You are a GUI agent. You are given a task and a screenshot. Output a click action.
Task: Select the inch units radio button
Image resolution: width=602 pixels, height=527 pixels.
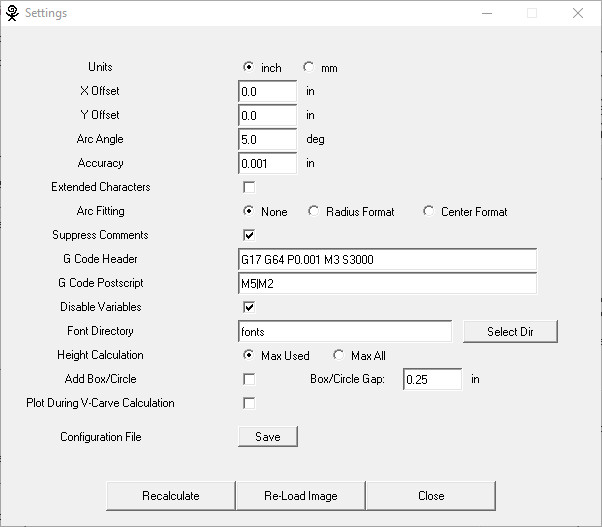coord(248,67)
